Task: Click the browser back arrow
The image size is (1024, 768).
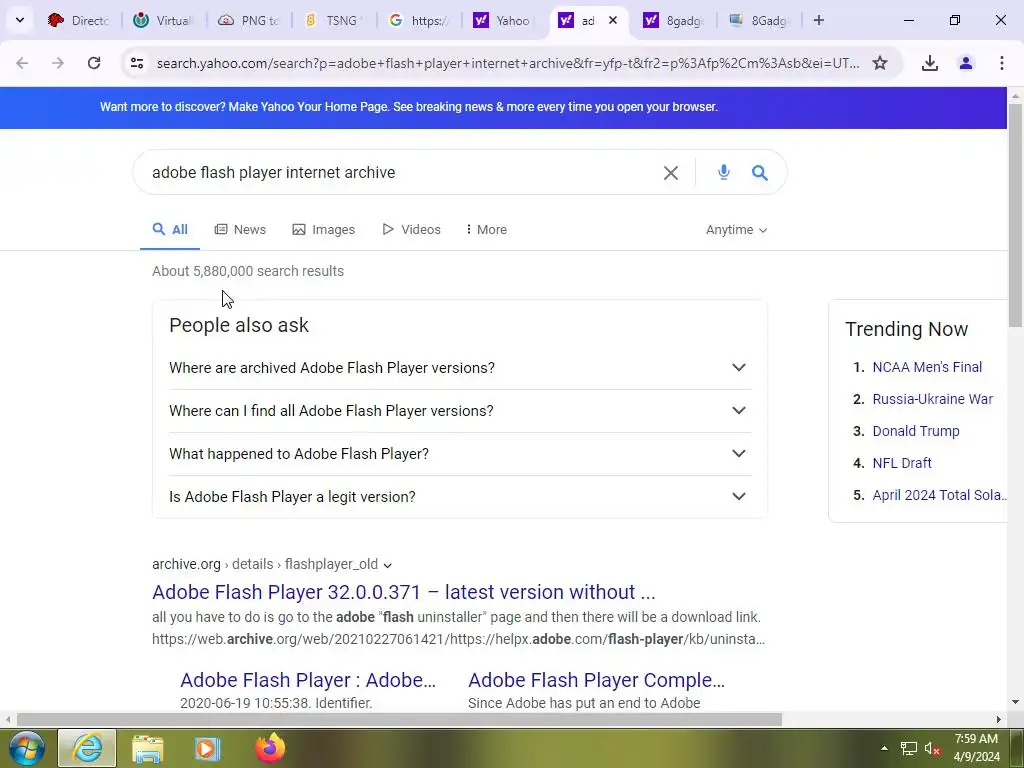Action: pyautogui.click(x=22, y=63)
